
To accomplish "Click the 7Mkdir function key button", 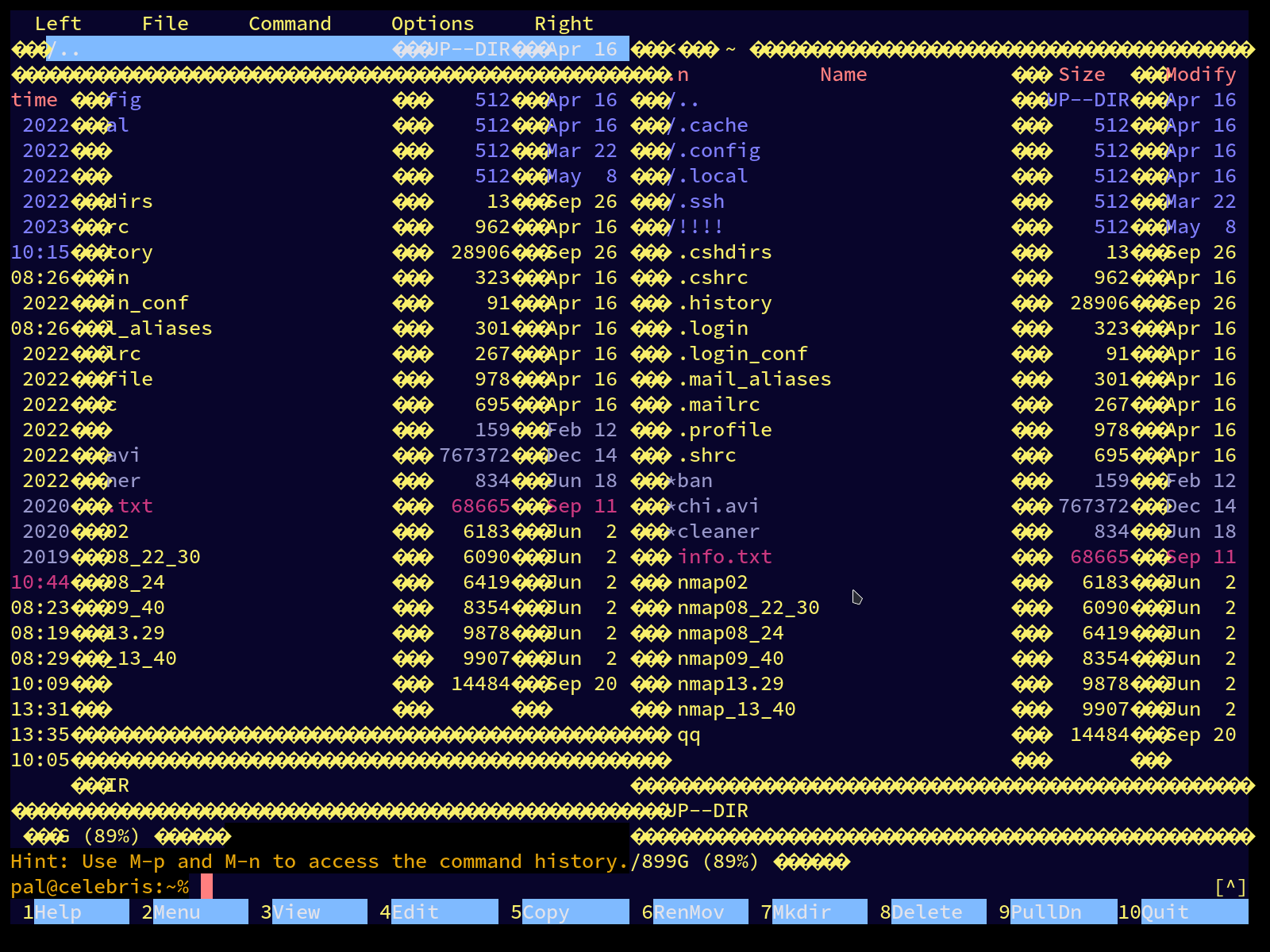I will pos(814,912).
